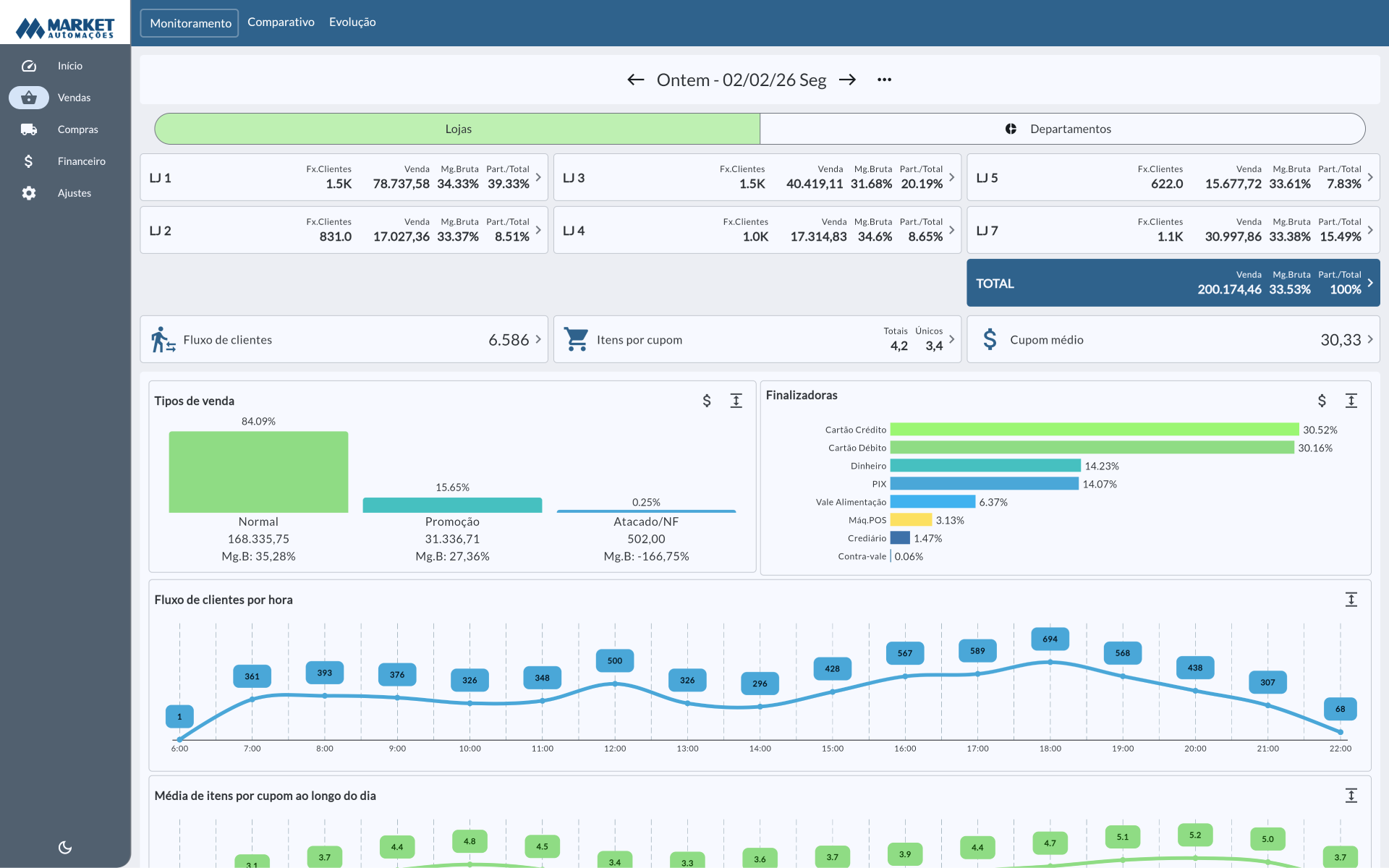Open the three-dots date options menu

pos(884,80)
